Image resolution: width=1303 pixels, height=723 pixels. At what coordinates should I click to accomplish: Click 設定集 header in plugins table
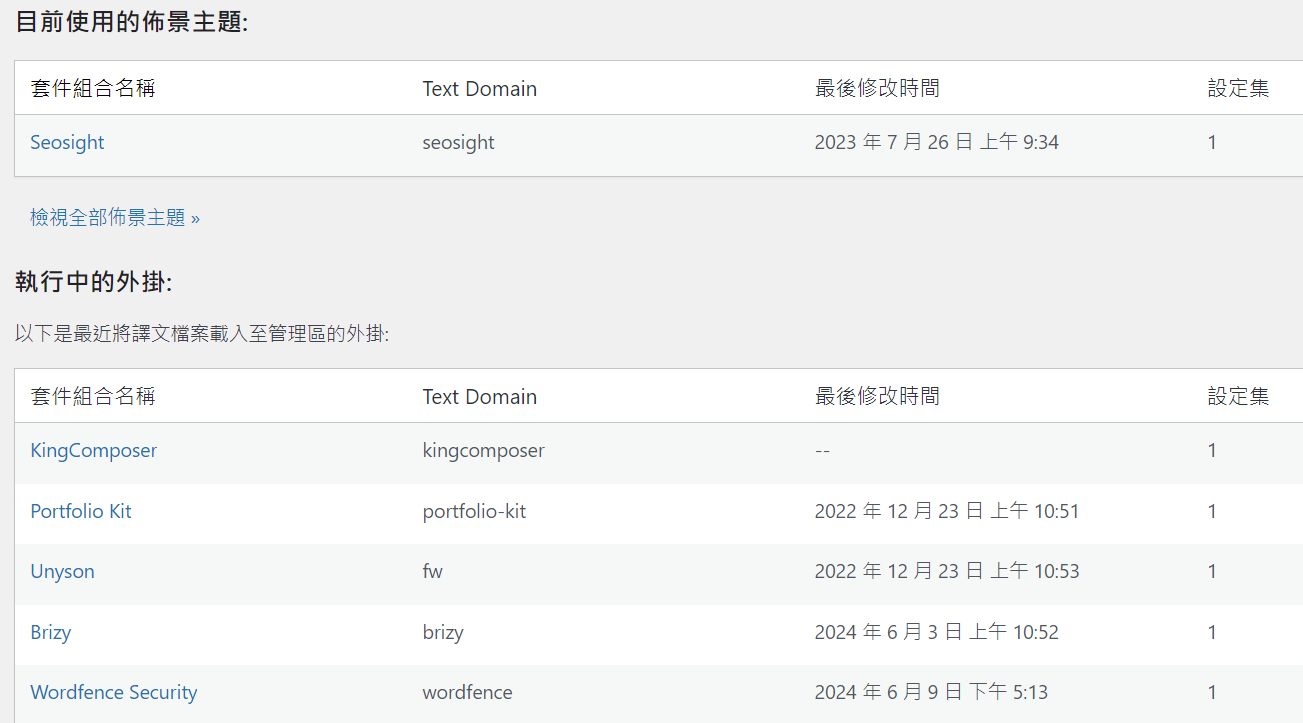click(x=1238, y=396)
